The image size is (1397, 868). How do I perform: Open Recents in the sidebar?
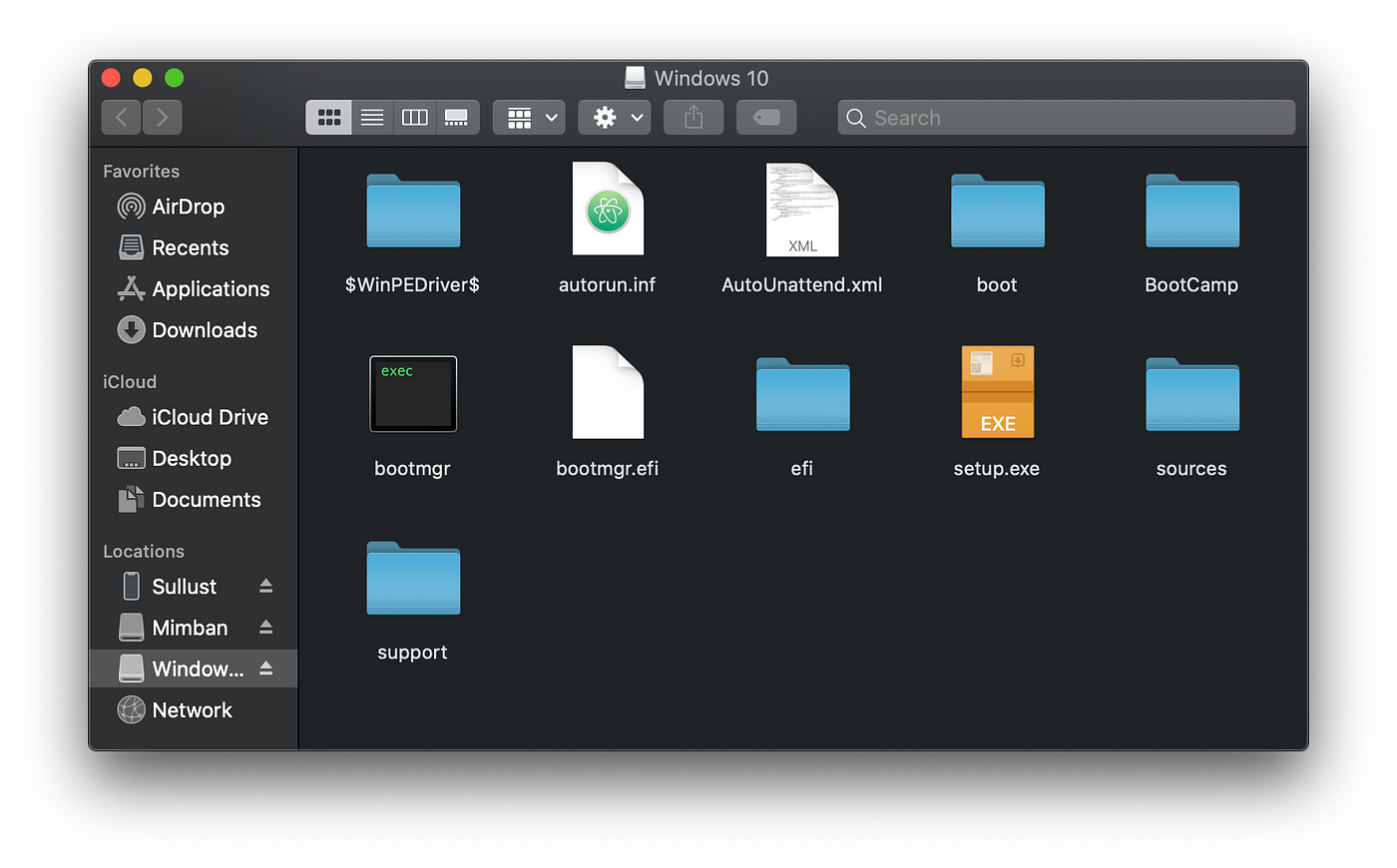(x=194, y=247)
